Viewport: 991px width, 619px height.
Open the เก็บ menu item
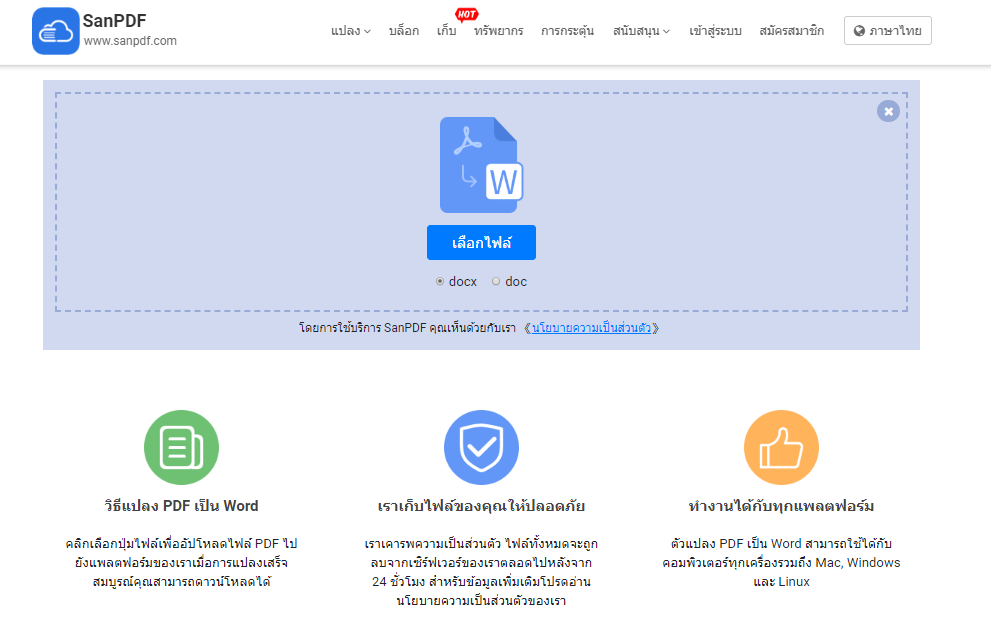pos(446,31)
